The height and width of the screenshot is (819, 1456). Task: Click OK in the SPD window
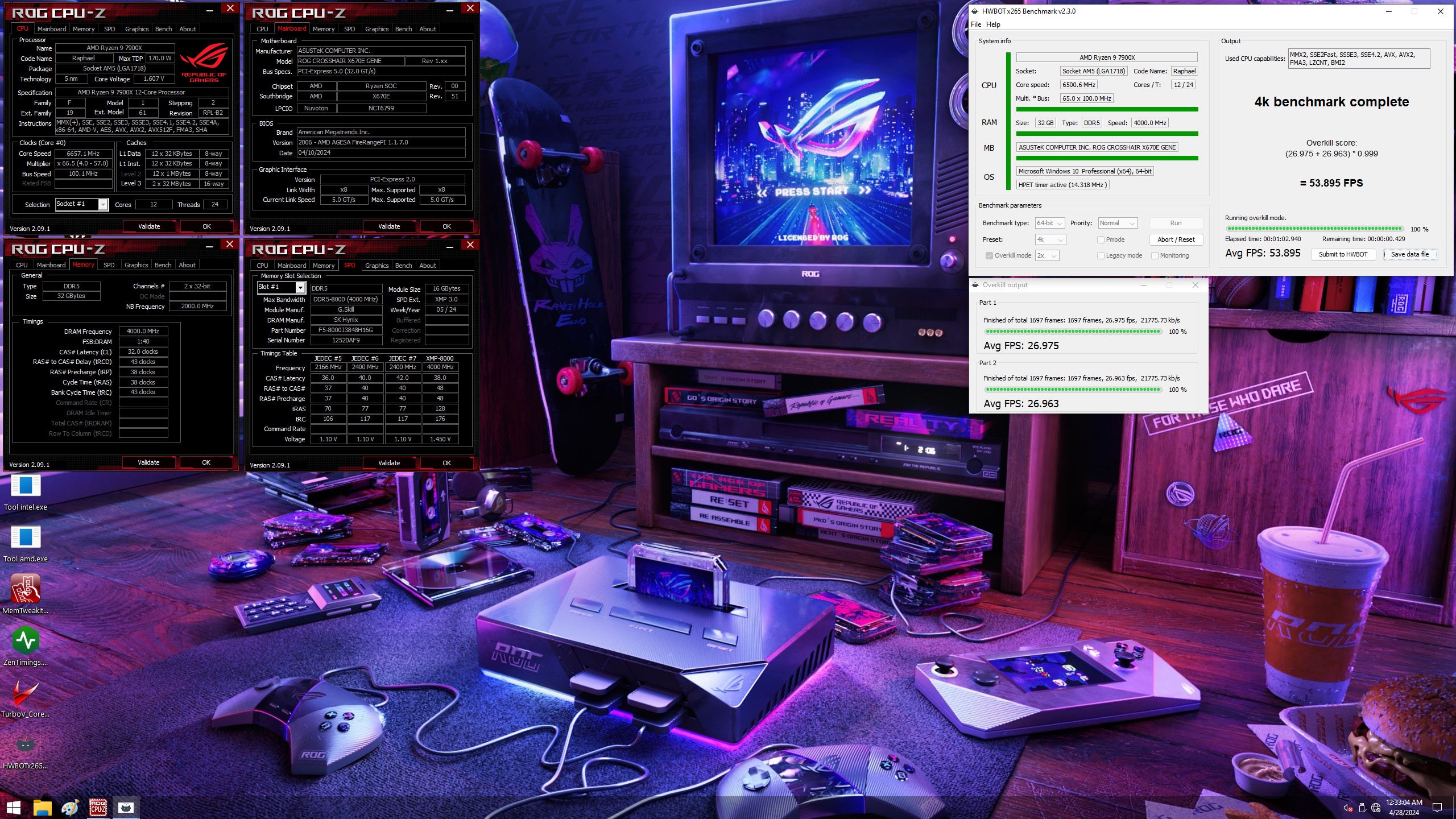pos(446,463)
